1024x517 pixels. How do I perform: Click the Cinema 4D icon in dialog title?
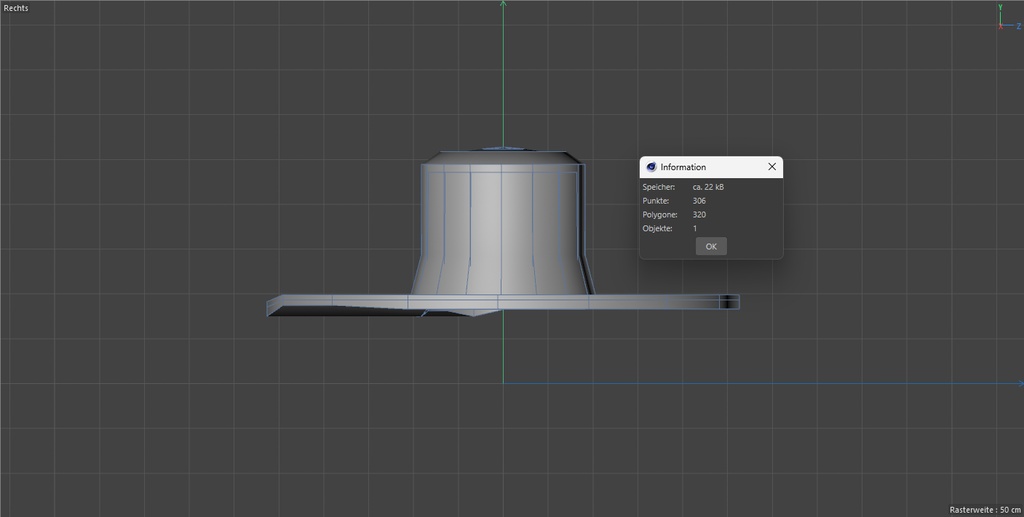[x=651, y=167]
